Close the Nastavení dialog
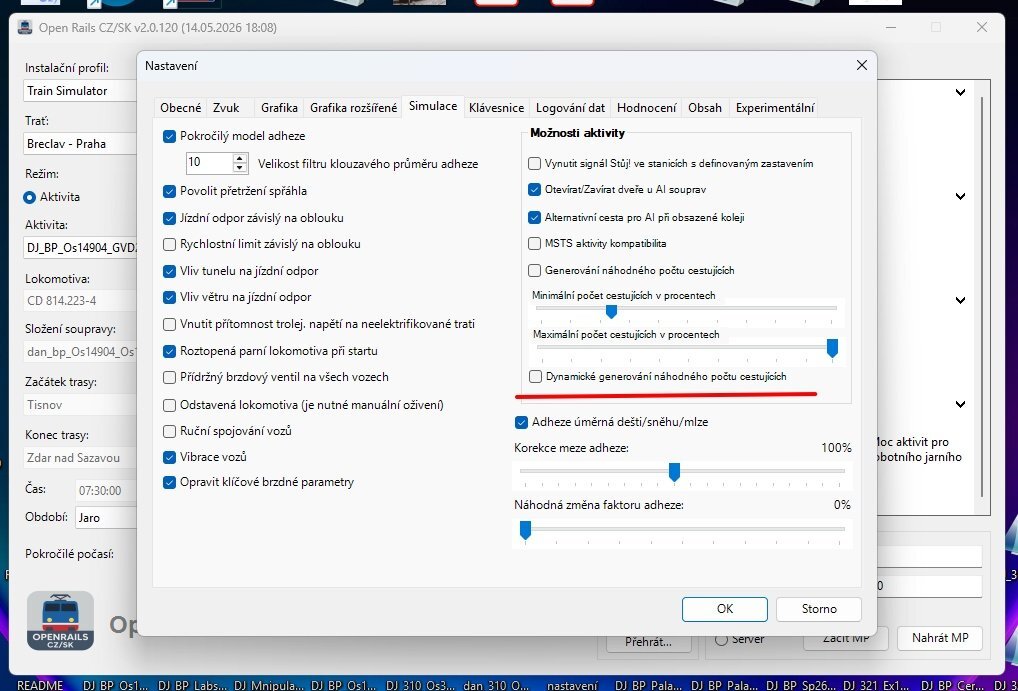 click(x=862, y=66)
